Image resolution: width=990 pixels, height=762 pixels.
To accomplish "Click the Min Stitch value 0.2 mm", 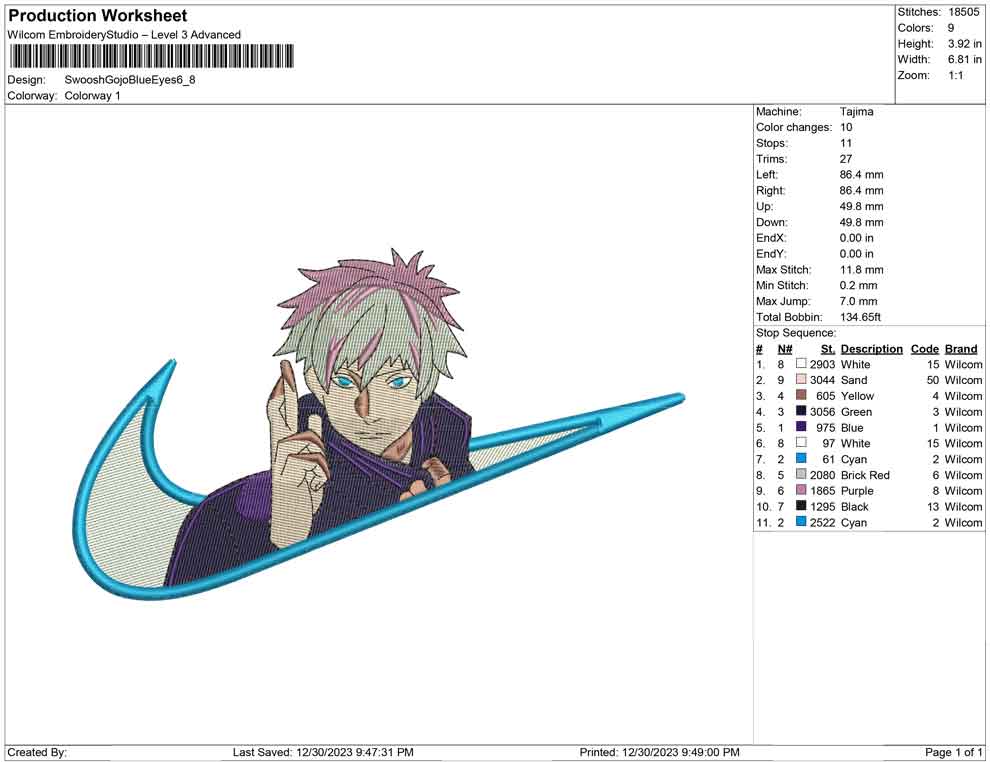I will 859,285.
